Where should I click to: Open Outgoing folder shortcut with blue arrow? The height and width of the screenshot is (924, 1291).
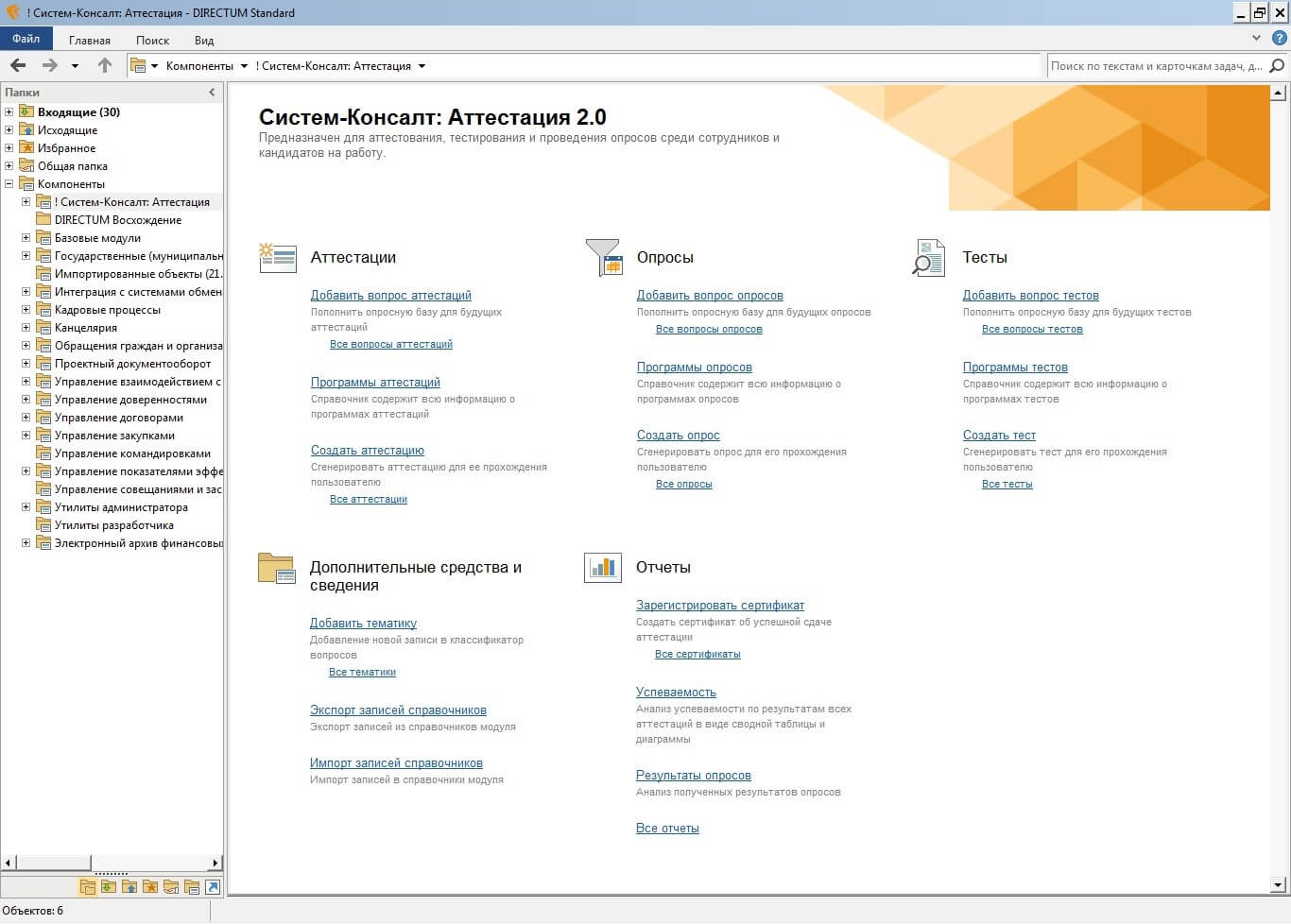click(129, 887)
